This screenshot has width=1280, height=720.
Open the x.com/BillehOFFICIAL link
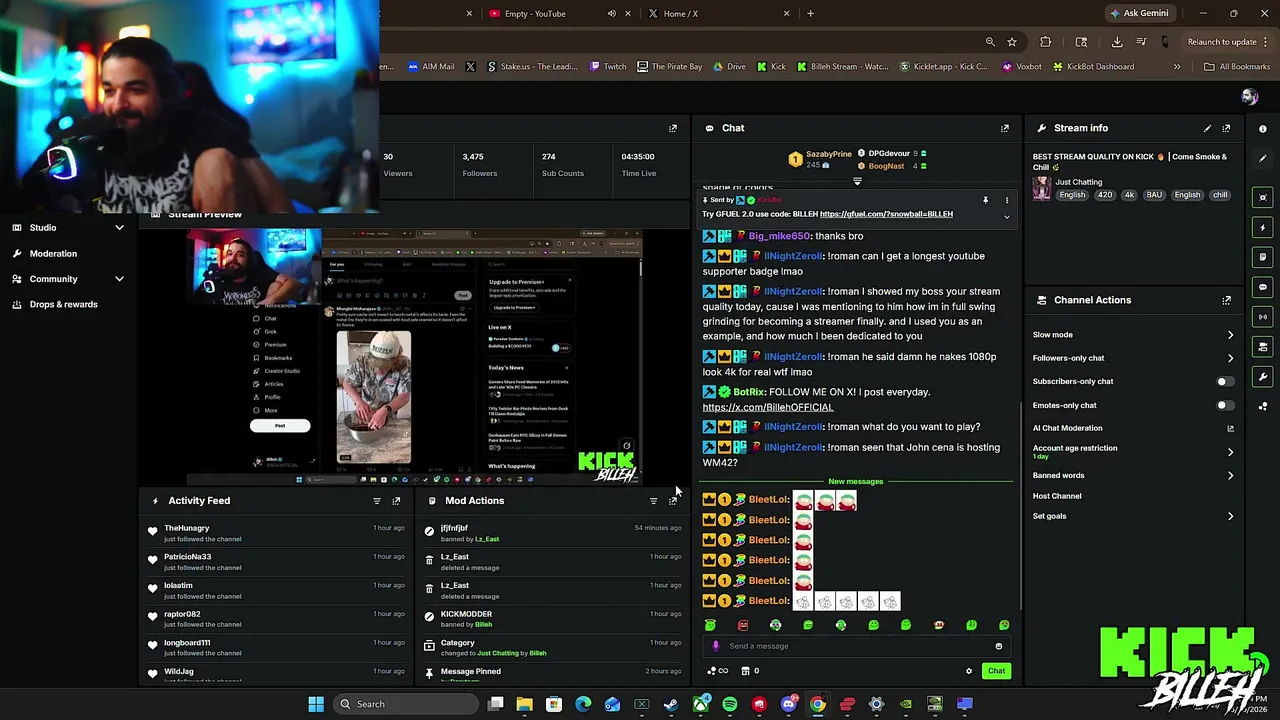(x=767, y=407)
